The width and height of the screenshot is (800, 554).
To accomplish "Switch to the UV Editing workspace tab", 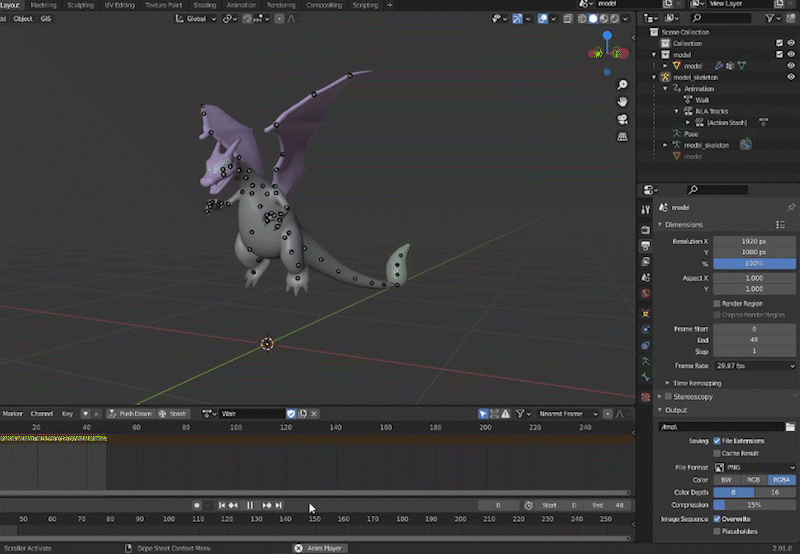I will 119,5.
